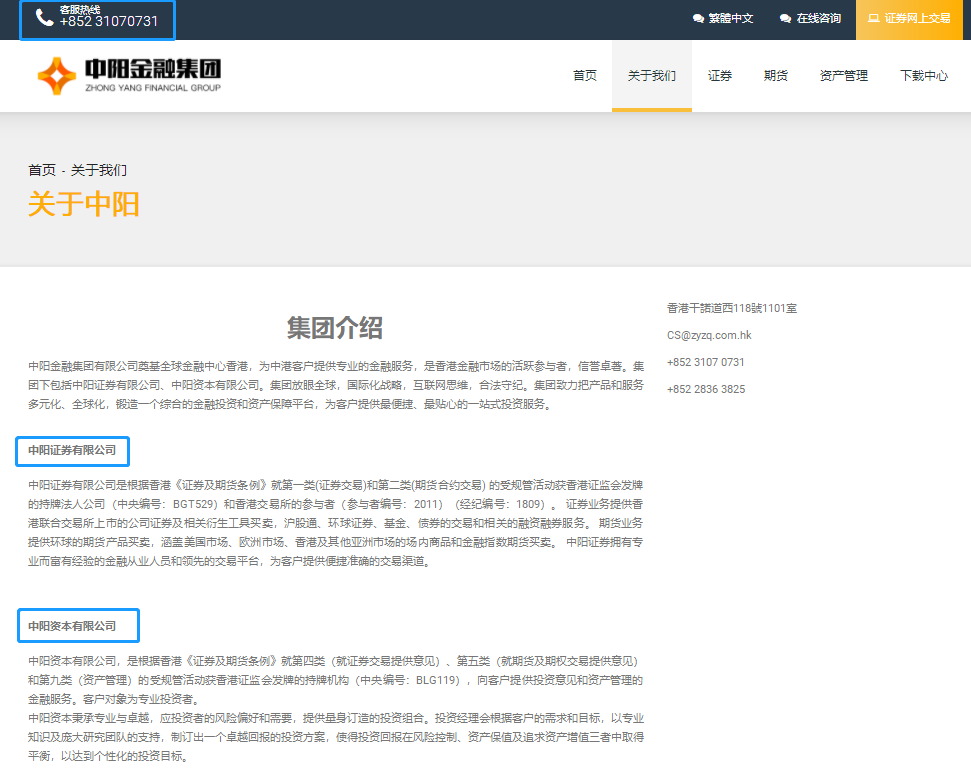Open the 证券 navigation menu
The image size is (971, 782).
click(720, 76)
